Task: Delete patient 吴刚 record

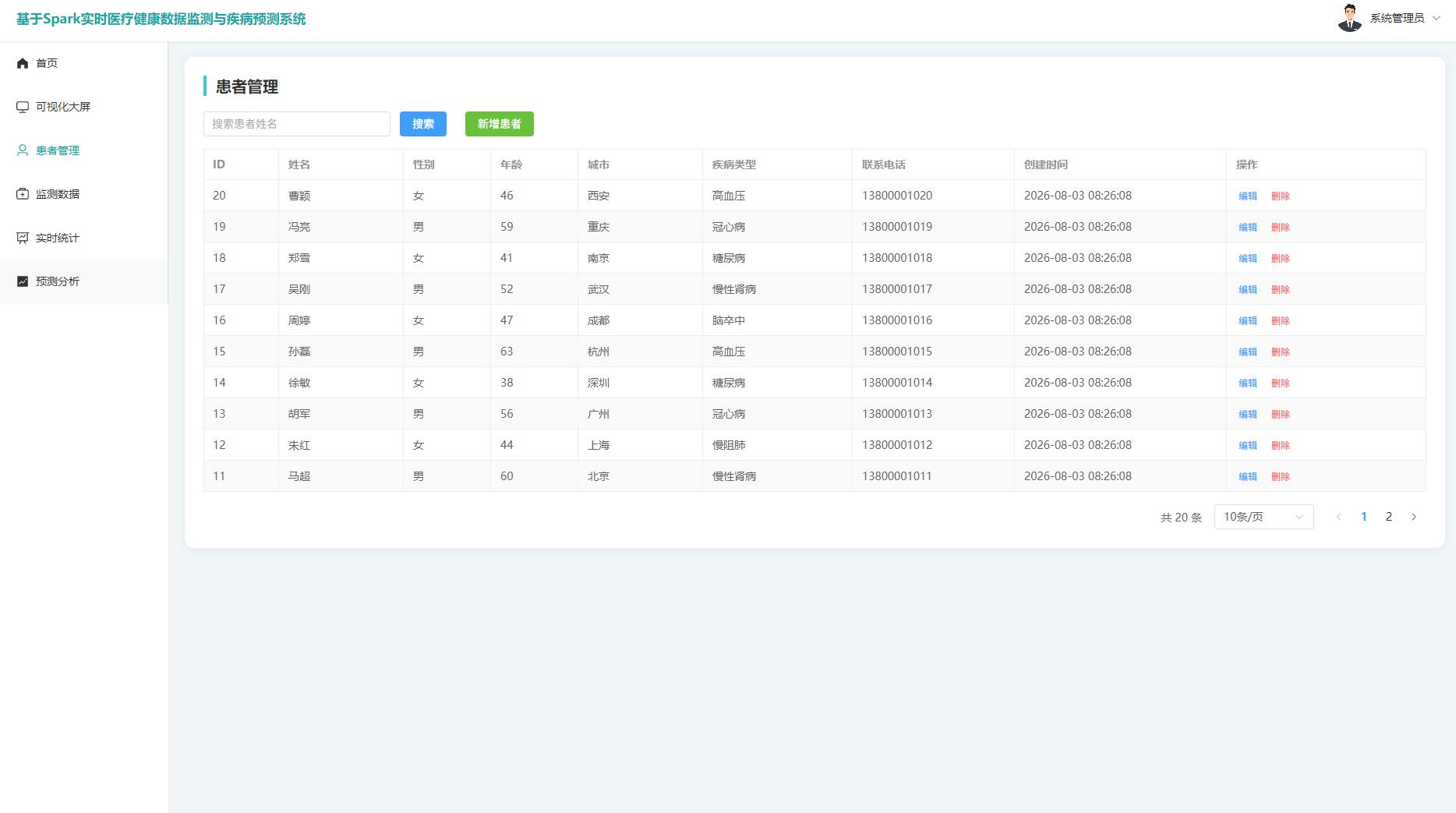Action: point(1281,290)
